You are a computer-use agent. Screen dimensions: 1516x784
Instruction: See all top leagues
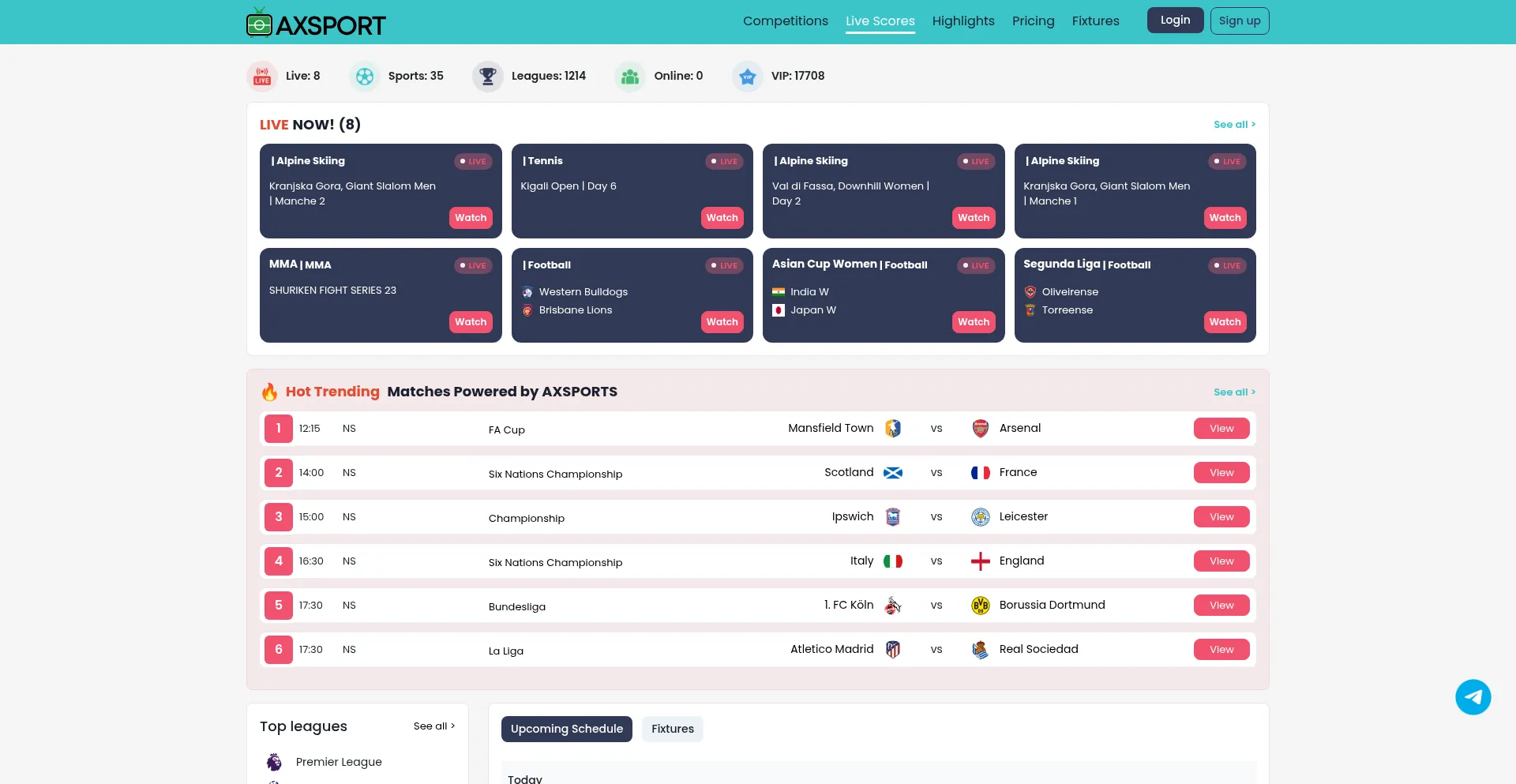[434, 726]
